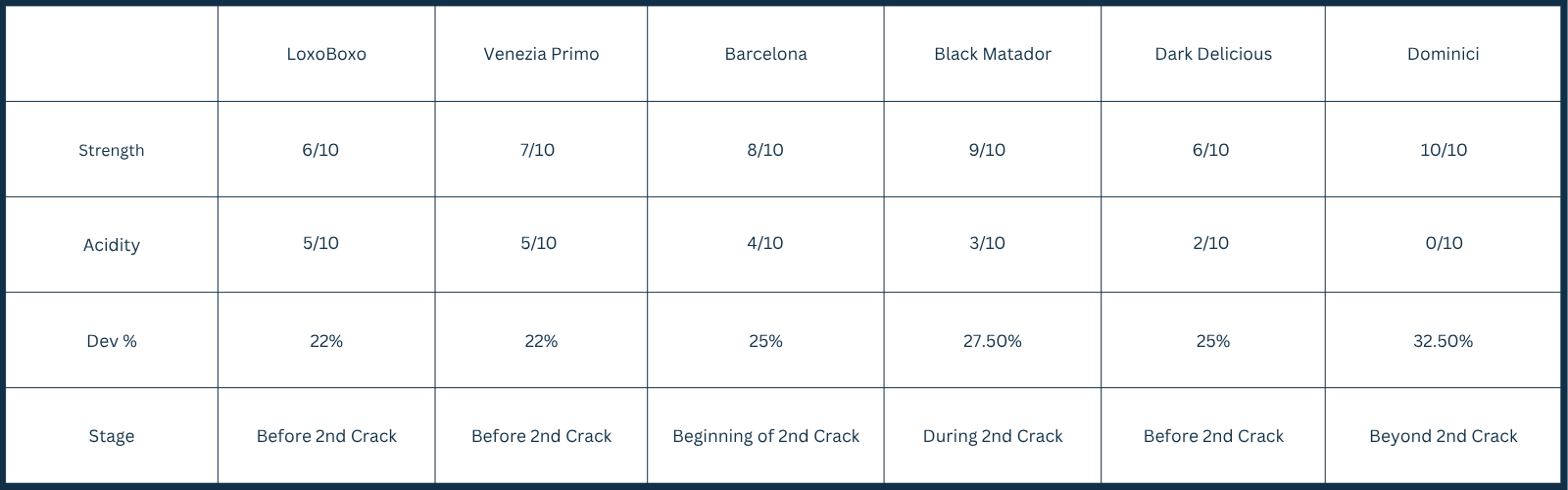Image resolution: width=1568 pixels, height=490 pixels.
Task: Select Dominici's 10/10 strength cell
Action: [x=1444, y=150]
